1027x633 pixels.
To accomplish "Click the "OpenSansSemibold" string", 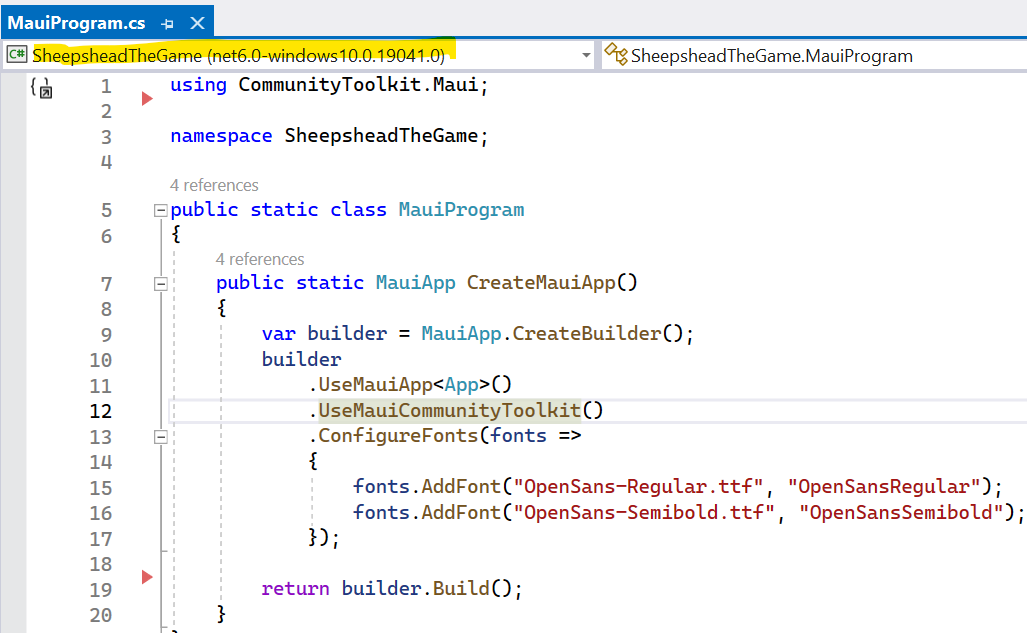I will (x=901, y=512).
